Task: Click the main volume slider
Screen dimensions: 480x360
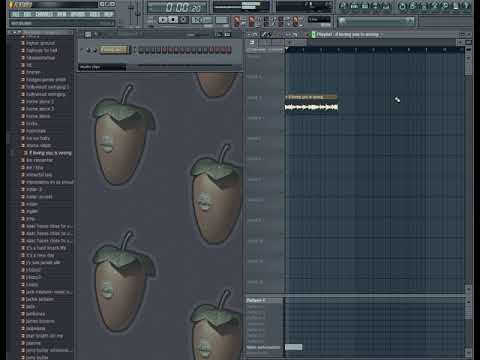Action: (x=131, y=12)
